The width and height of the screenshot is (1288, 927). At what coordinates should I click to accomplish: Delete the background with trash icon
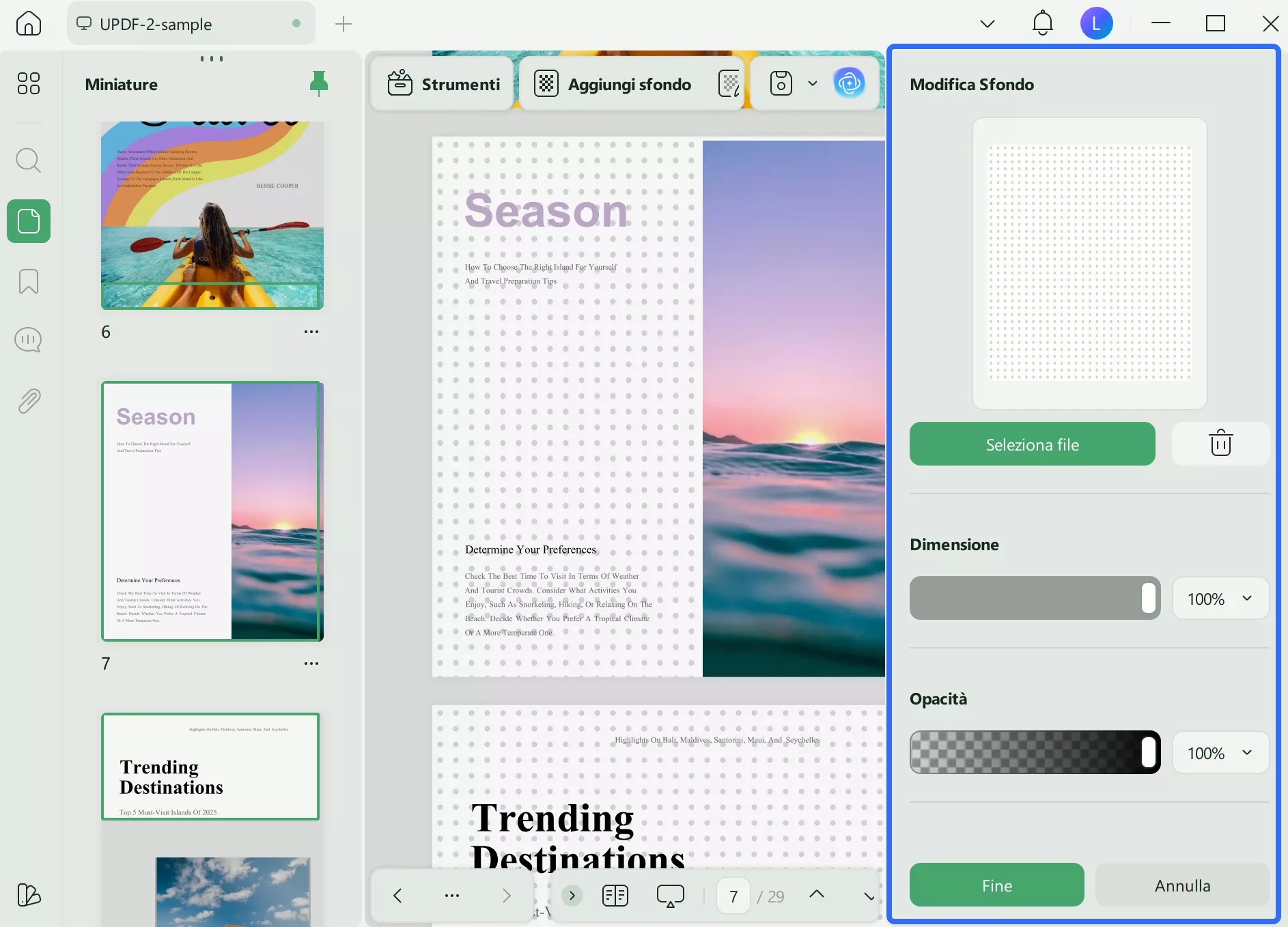tap(1220, 444)
